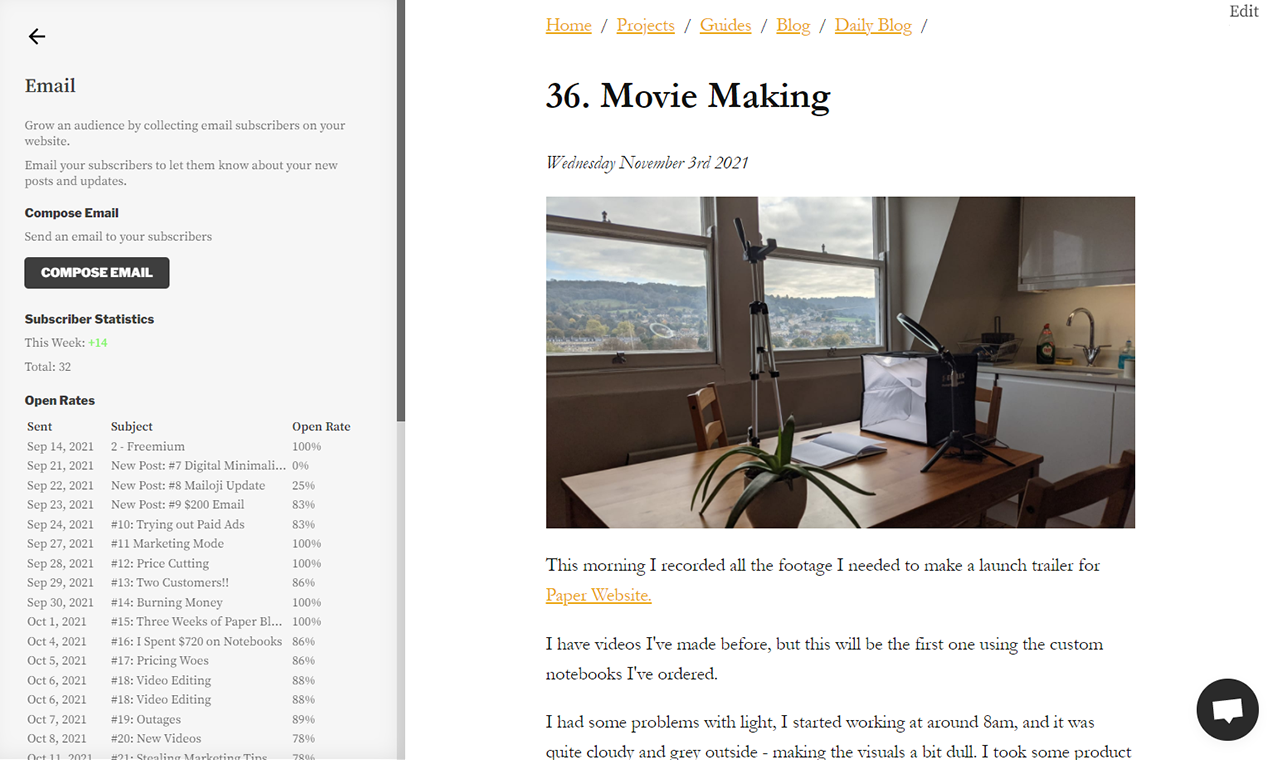Click the Sent column header
1270x760 pixels.
(x=39, y=426)
